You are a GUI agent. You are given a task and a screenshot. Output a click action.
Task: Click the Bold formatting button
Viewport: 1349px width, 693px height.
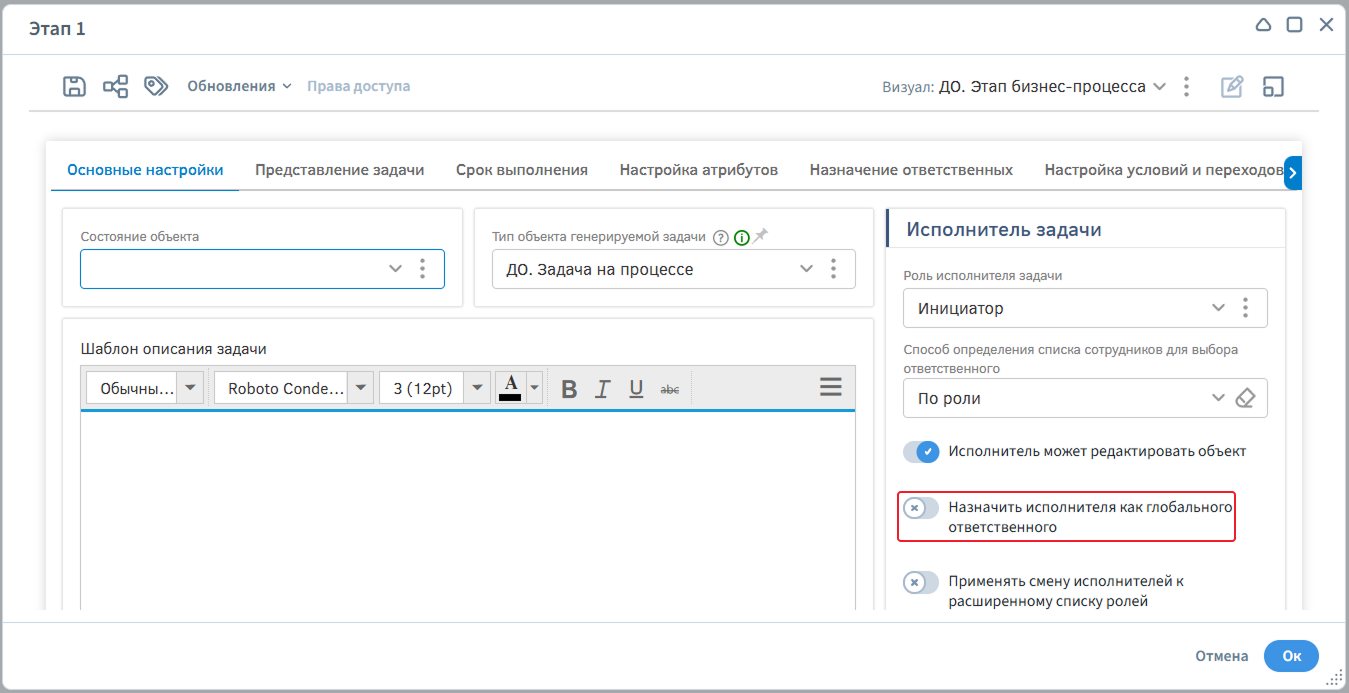point(569,389)
